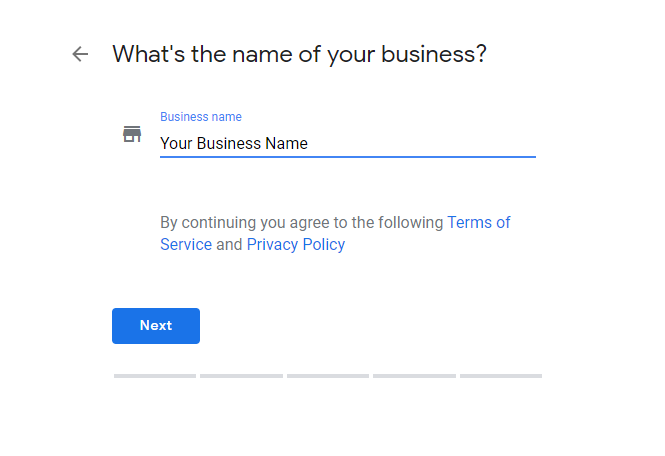This screenshot has height=456, width=665.
Task: Open the Privacy Policy link
Action: coord(296,245)
